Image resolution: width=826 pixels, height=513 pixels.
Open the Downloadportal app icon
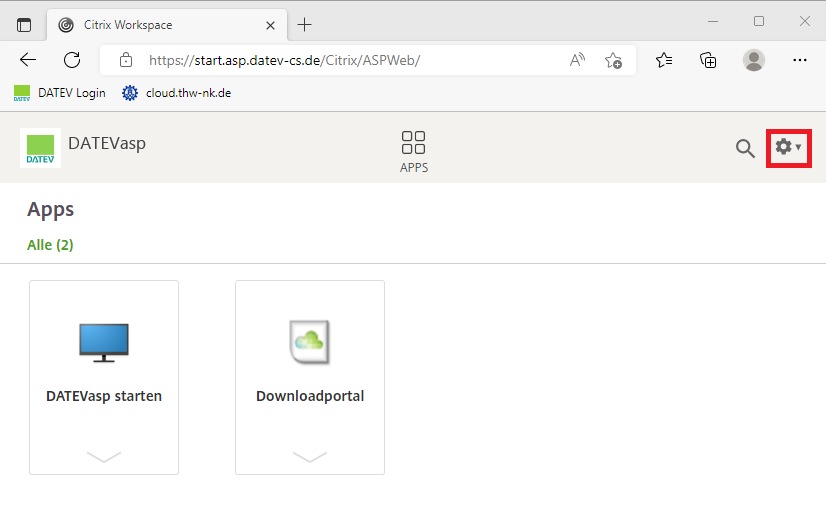tap(310, 342)
